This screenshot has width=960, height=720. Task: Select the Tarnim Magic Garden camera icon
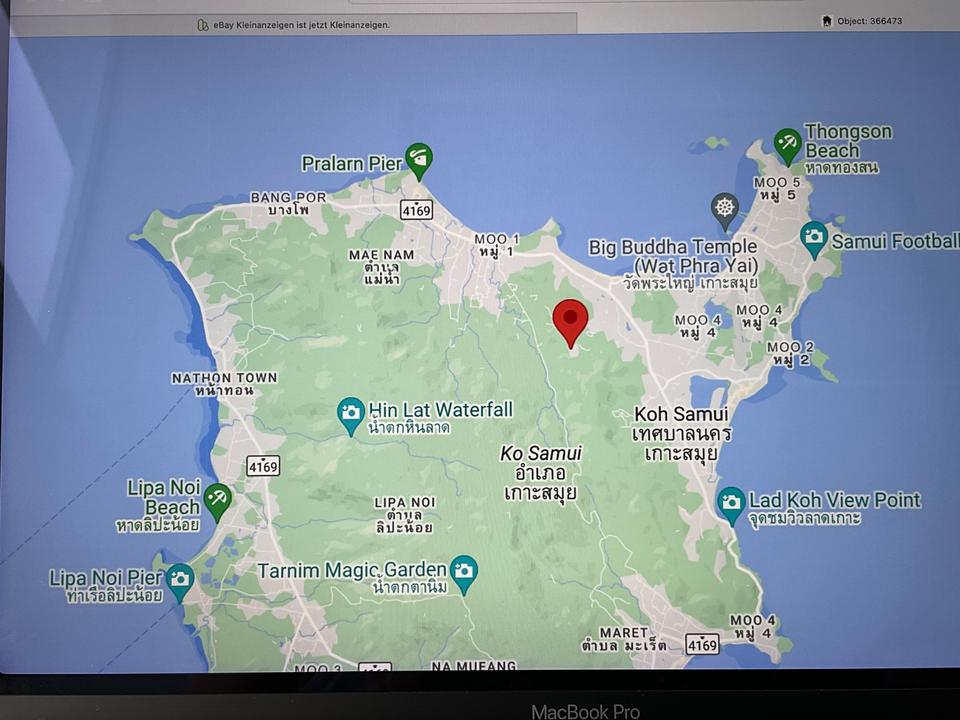[463, 571]
